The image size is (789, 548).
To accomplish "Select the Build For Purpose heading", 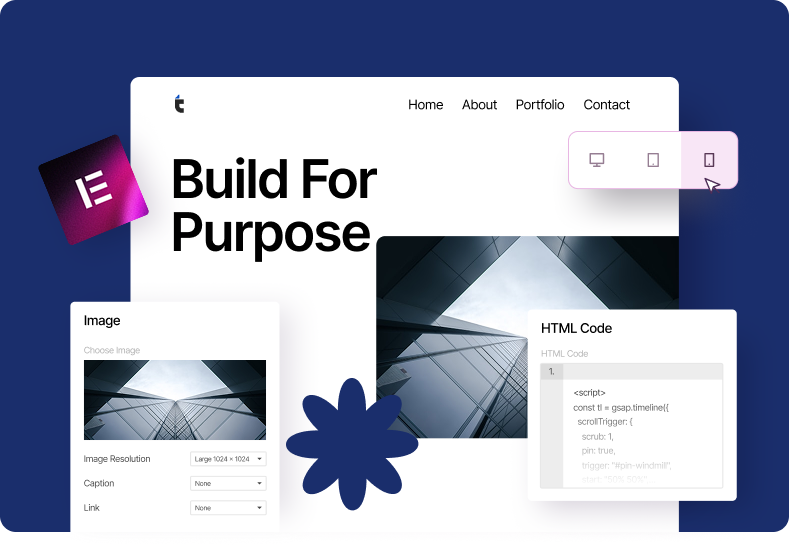I will pos(272,206).
